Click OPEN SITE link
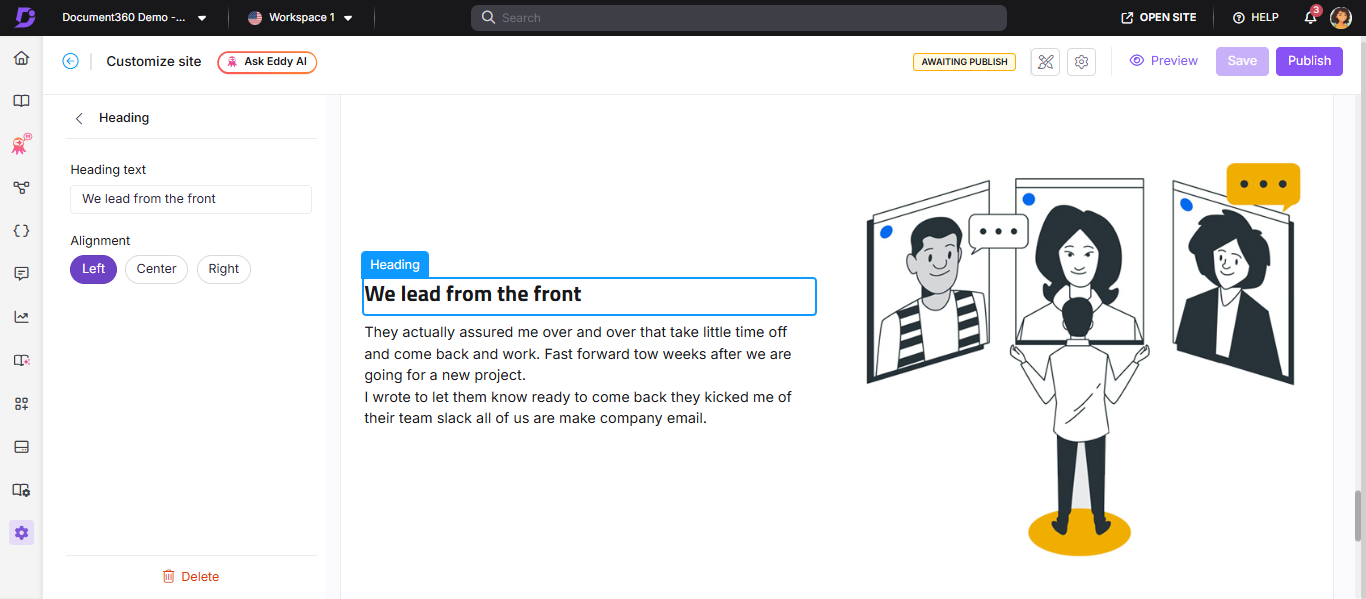Image resolution: width=1366 pixels, height=599 pixels. (1159, 18)
